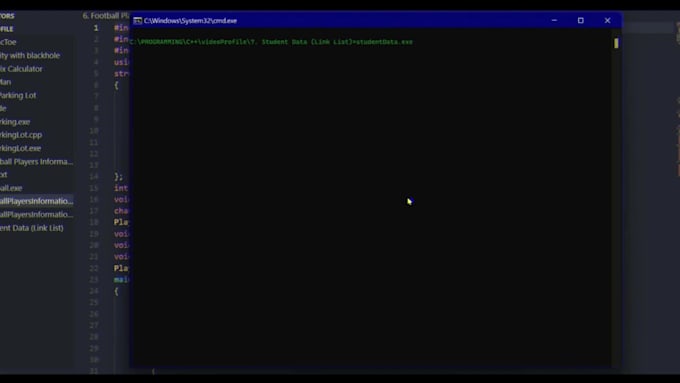Select the 'rkingLot.exe' file in sidebar
Screen dimensions: 680x383
click(x=21, y=148)
